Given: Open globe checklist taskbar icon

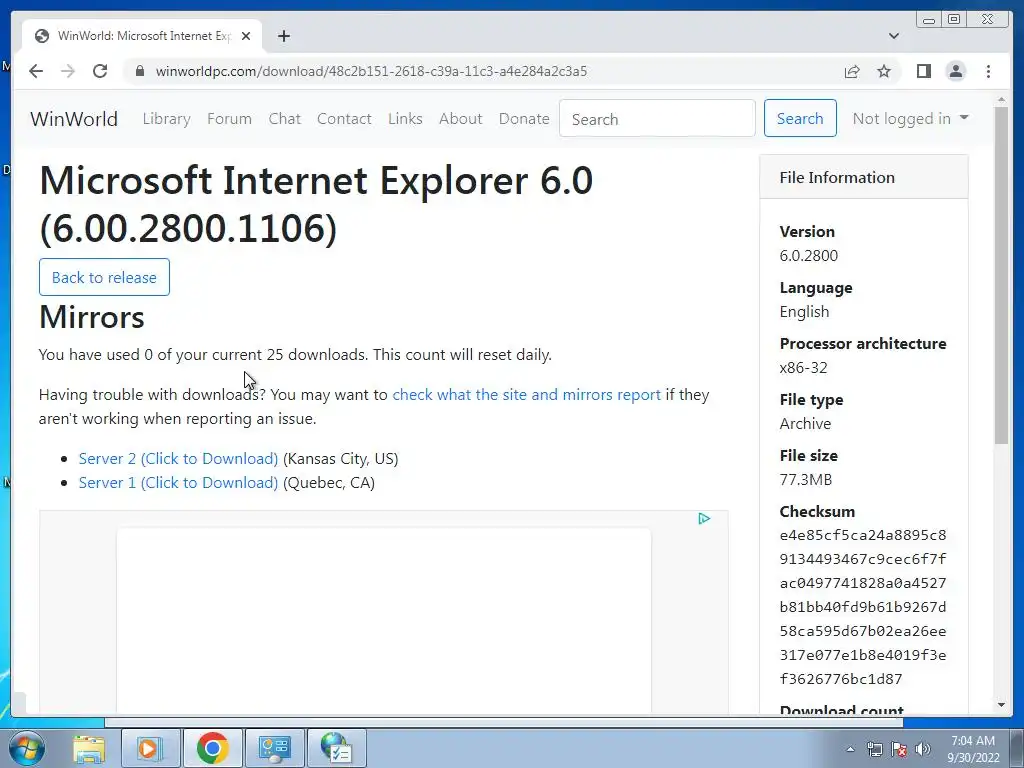Looking at the screenshot, I should tap(337, 748).
